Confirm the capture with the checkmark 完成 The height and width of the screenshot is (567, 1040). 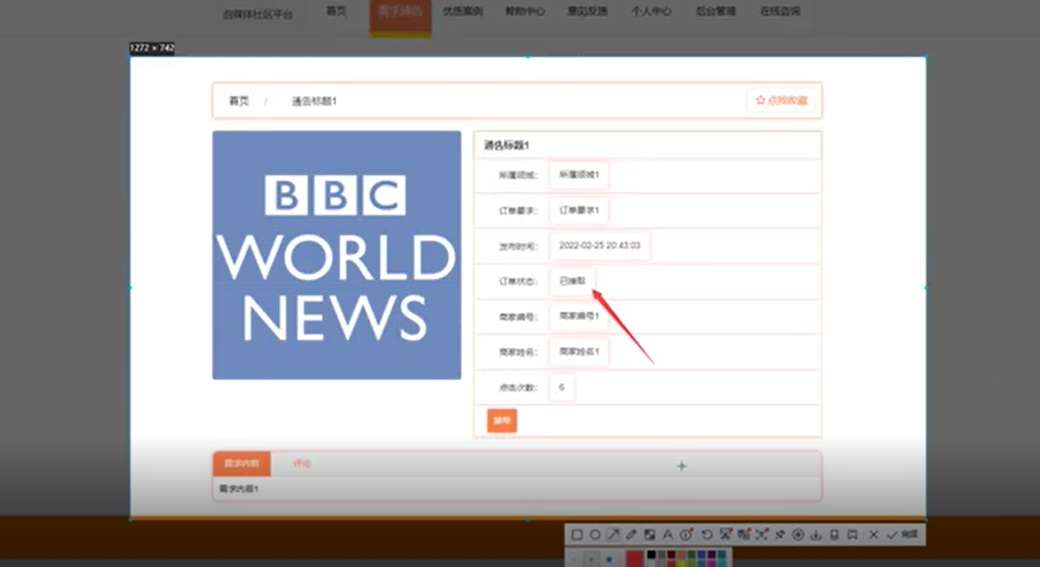903,535
